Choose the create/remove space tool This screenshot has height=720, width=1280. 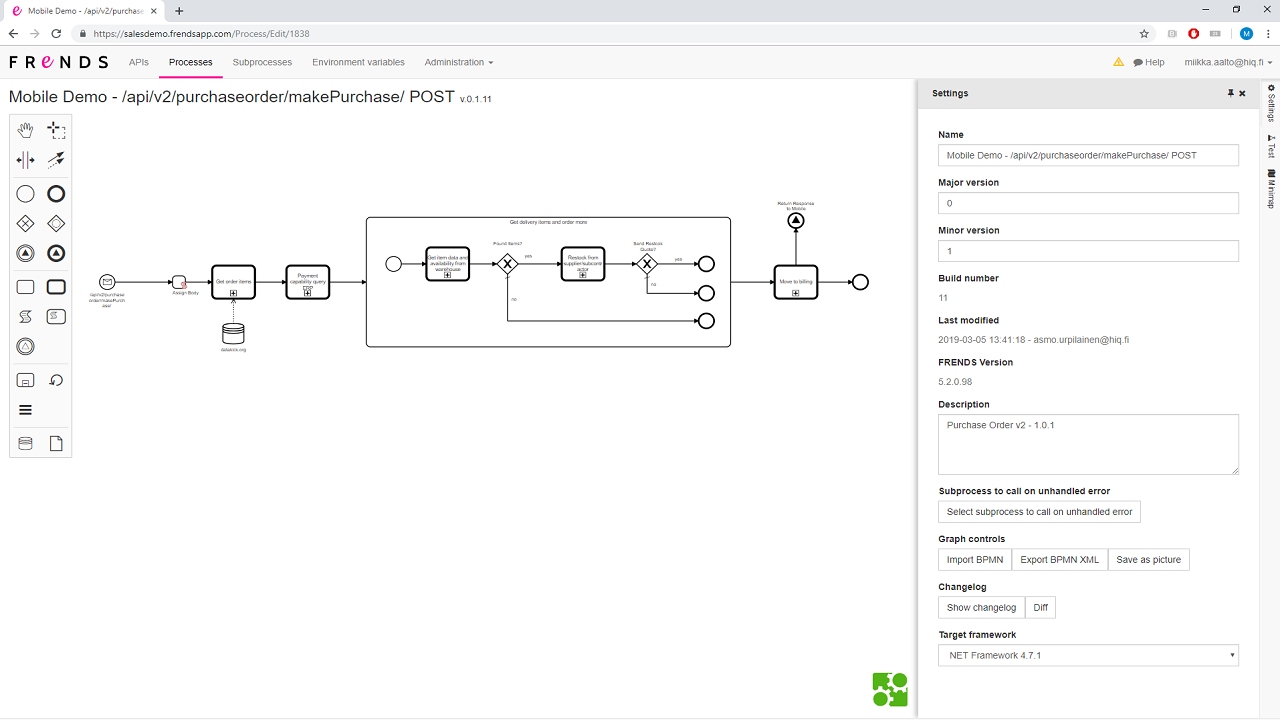(26, 160)
